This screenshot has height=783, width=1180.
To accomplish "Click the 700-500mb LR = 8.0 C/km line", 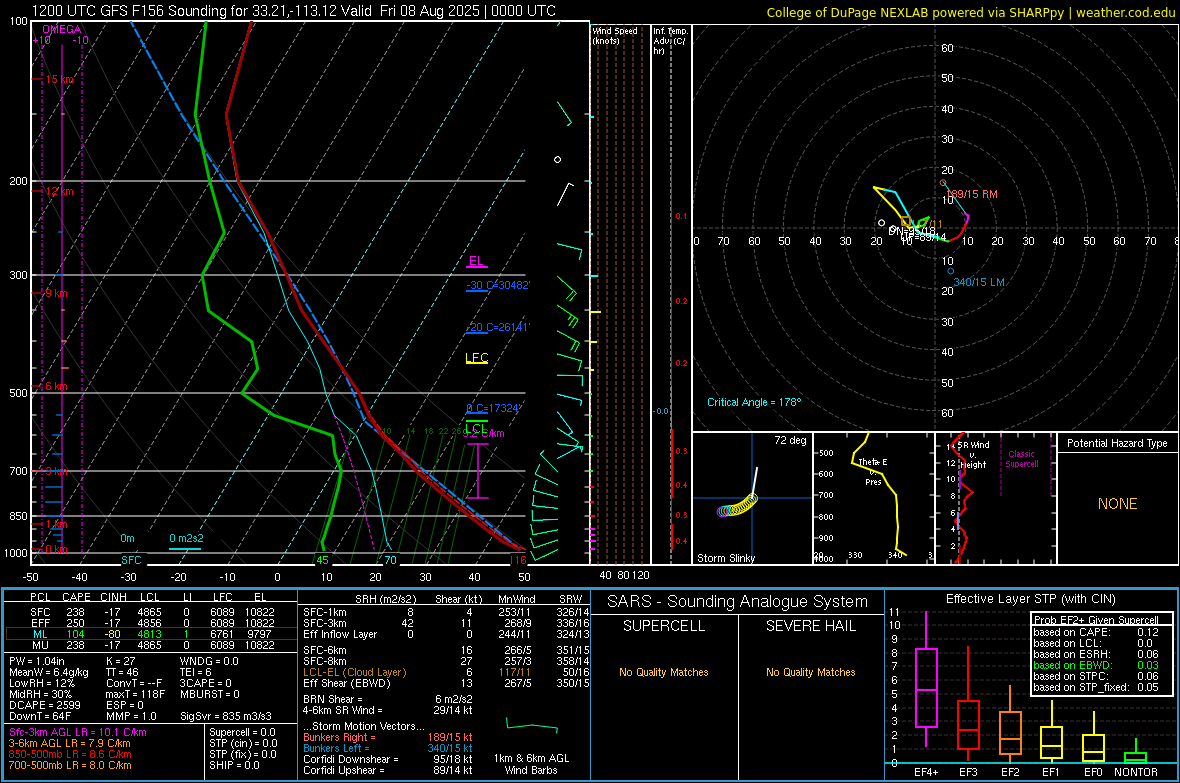I will (x=70, y=765).
